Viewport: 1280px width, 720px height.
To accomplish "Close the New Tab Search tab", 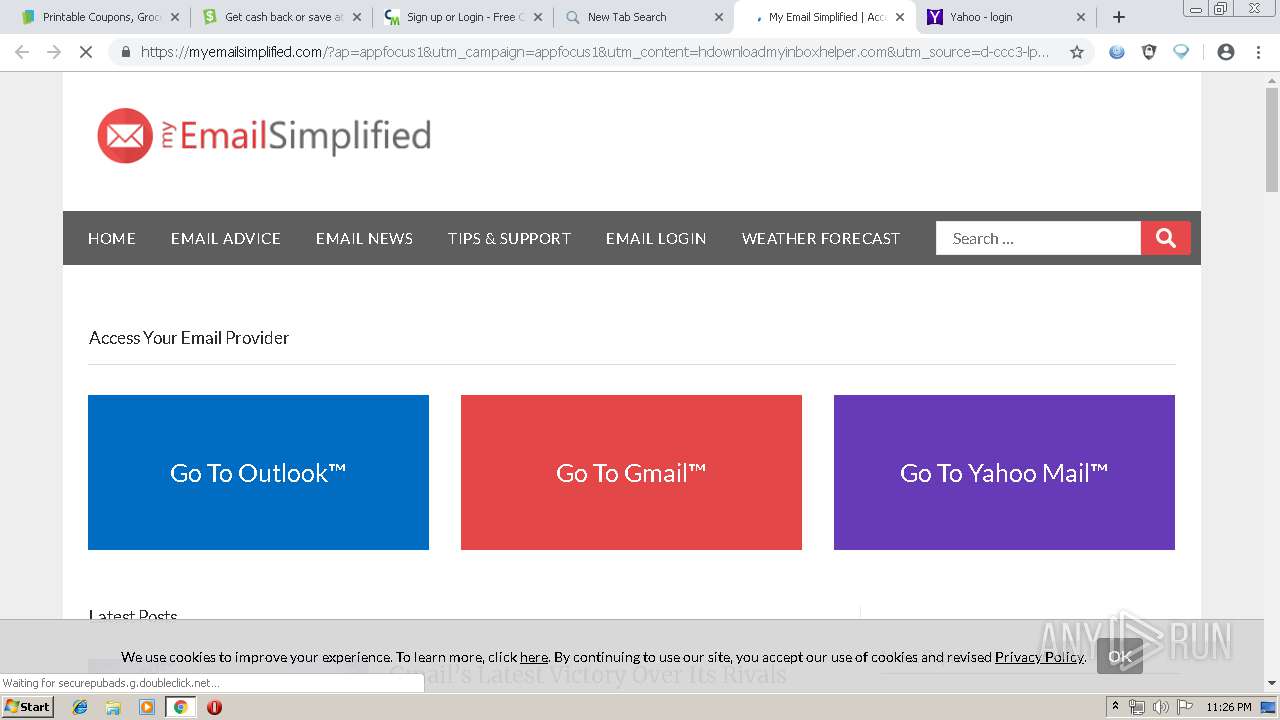I will point(719,17).
